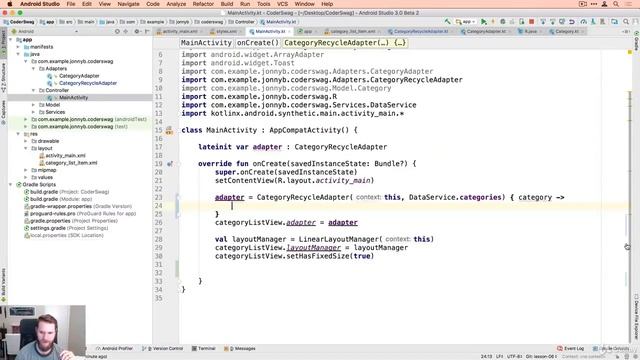Viewport: 640px width, 360px height.
Task: Click the UTF-8 encoding status item
Action: (514, 356)
